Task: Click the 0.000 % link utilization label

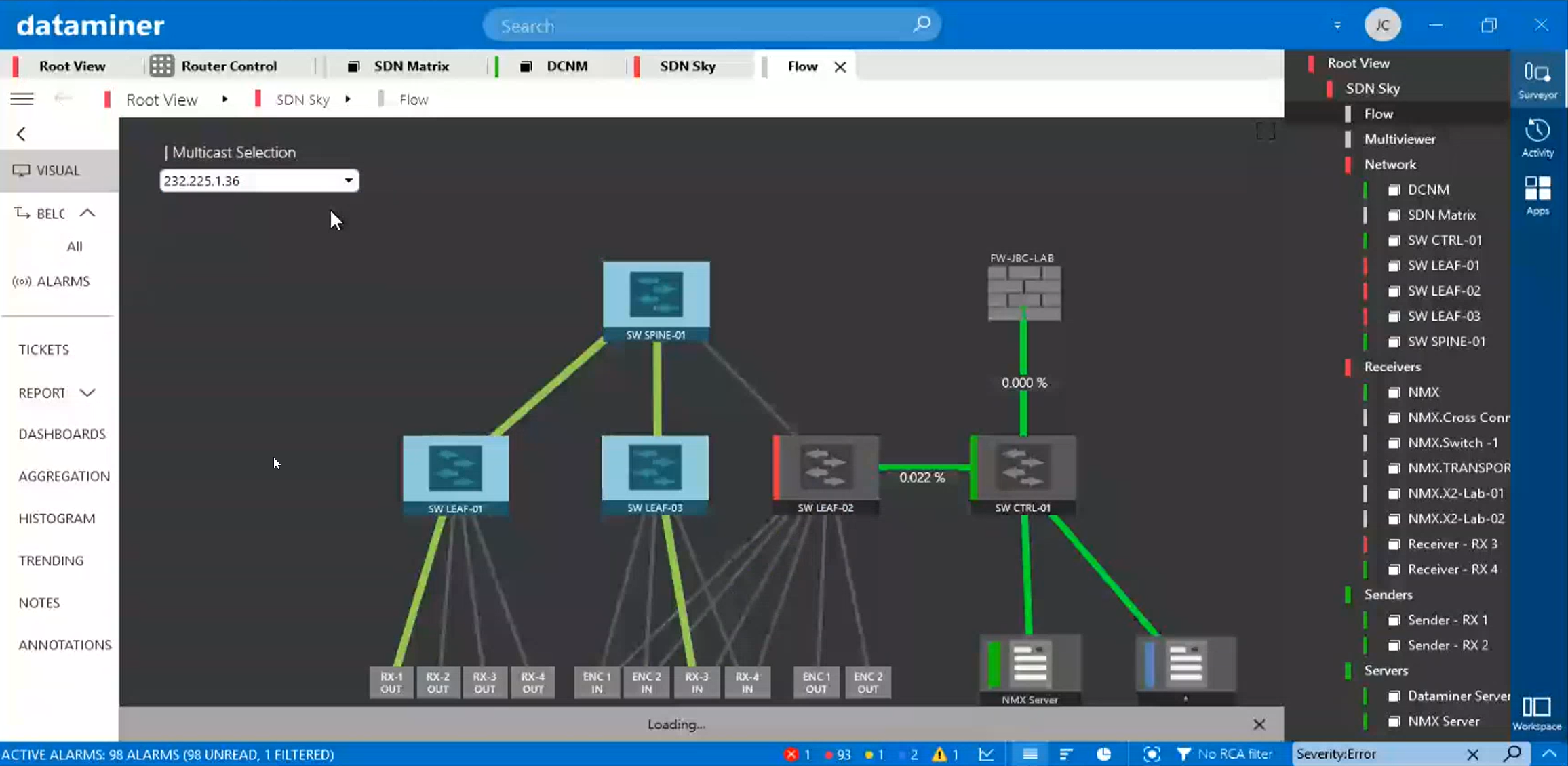Action: 1024,382
